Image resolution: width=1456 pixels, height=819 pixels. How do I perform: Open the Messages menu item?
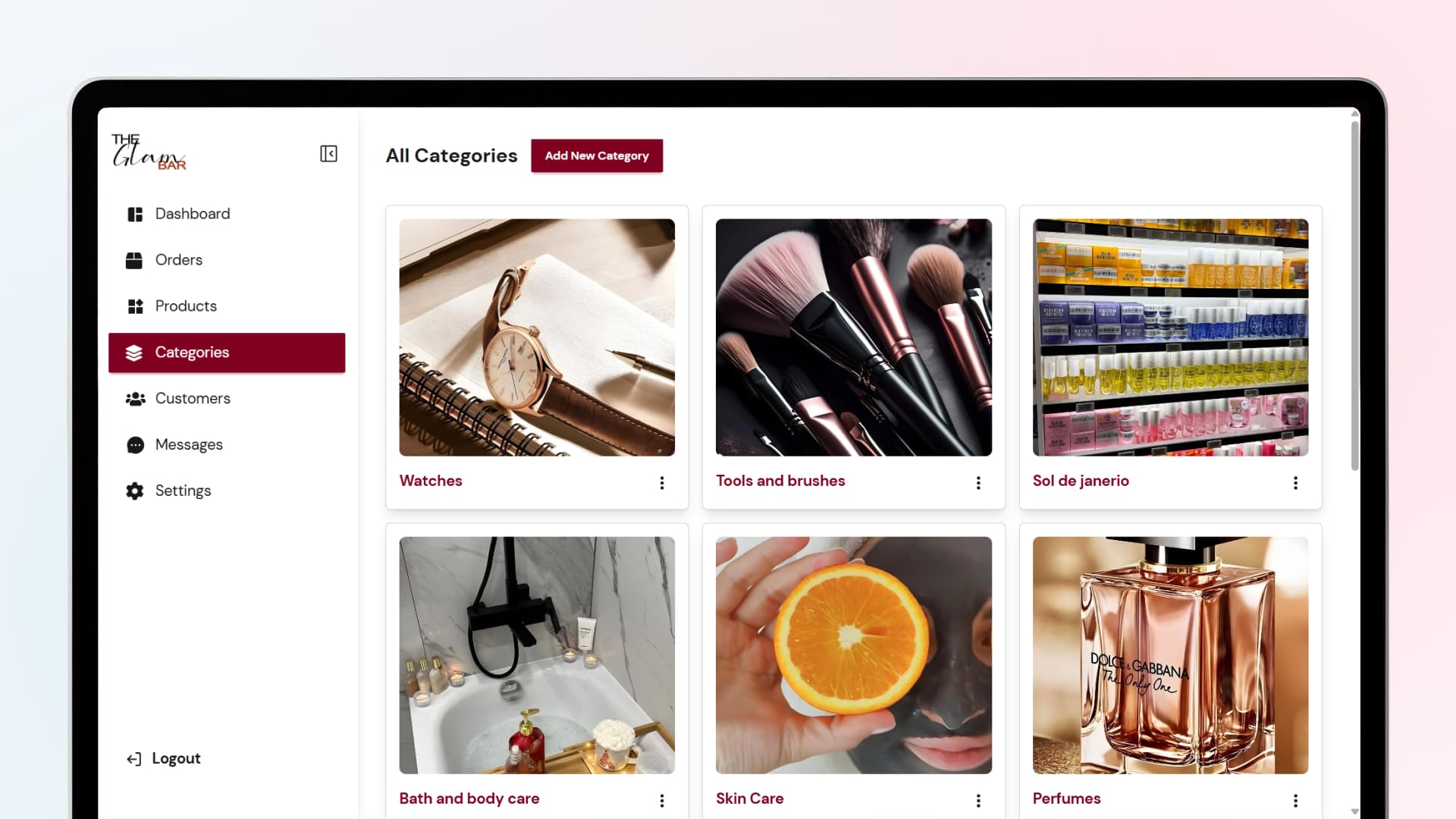pos(227,445)
